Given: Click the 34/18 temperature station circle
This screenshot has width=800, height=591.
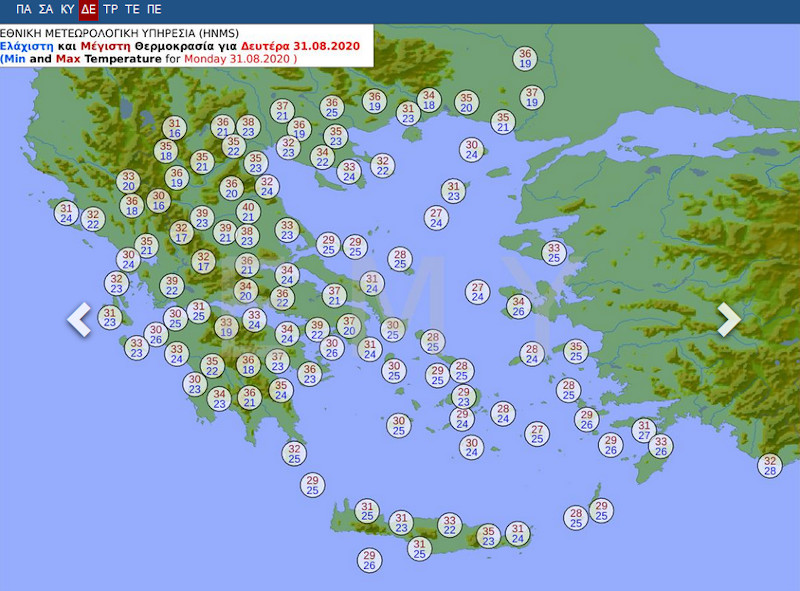Looking at the screenshot, I should [429, 100].
